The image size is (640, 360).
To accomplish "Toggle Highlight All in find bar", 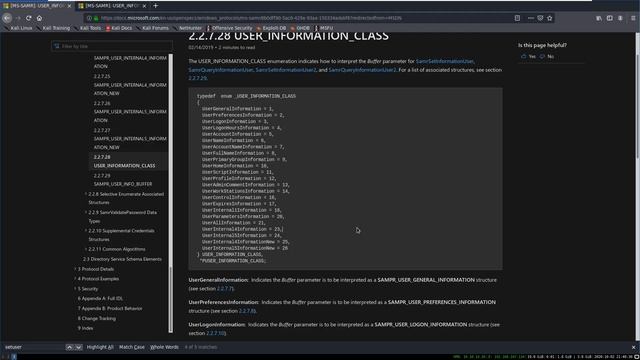I will pyautogui.click(x=100, y=347).
